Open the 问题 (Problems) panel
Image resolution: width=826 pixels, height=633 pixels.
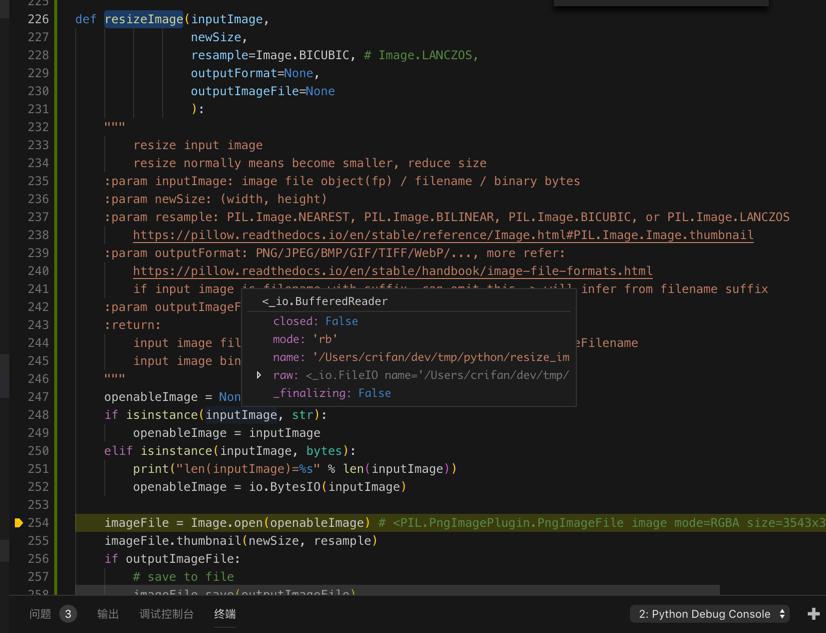coord(40,614)
